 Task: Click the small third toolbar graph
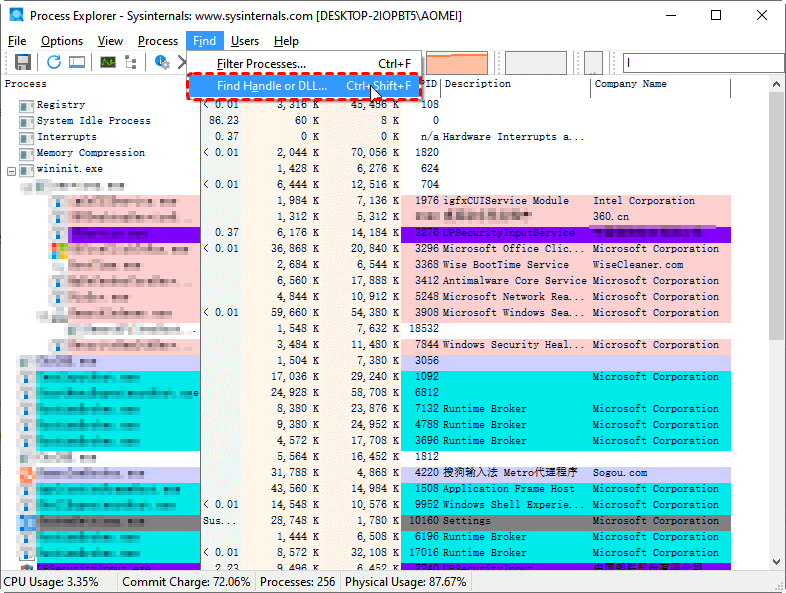[x=594, y=63]
